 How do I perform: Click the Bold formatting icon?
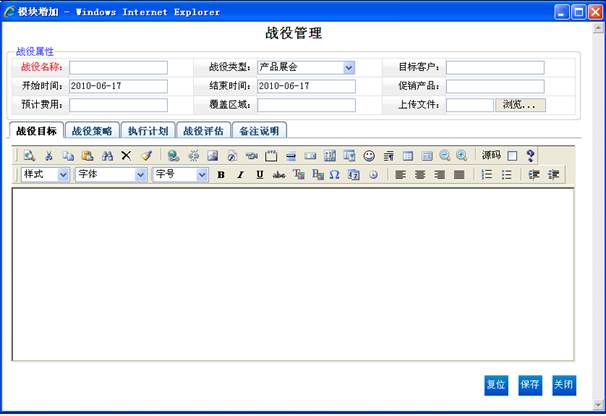(x=221, y=175)
